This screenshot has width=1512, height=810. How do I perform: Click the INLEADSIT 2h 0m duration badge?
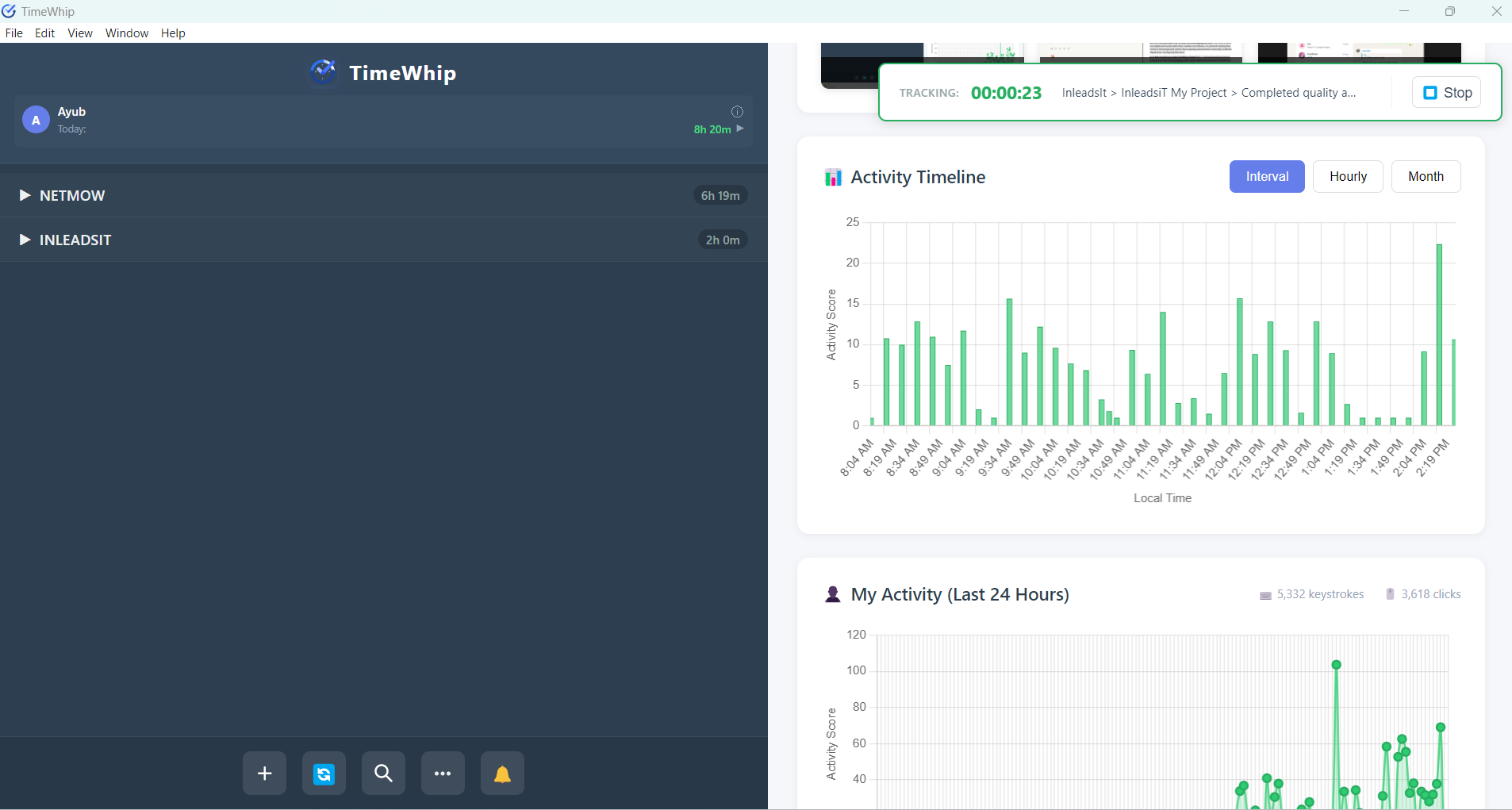[x=723, y=240]
